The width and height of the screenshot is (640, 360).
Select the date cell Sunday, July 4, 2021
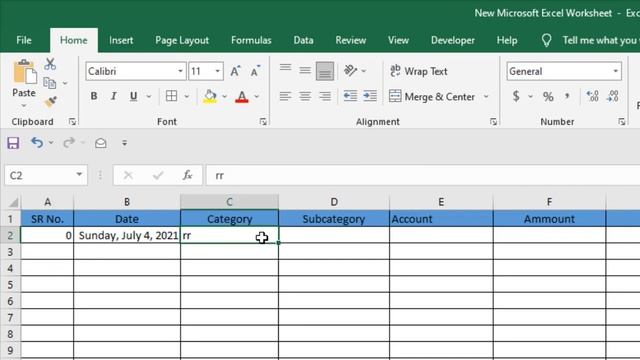(127, 236)
